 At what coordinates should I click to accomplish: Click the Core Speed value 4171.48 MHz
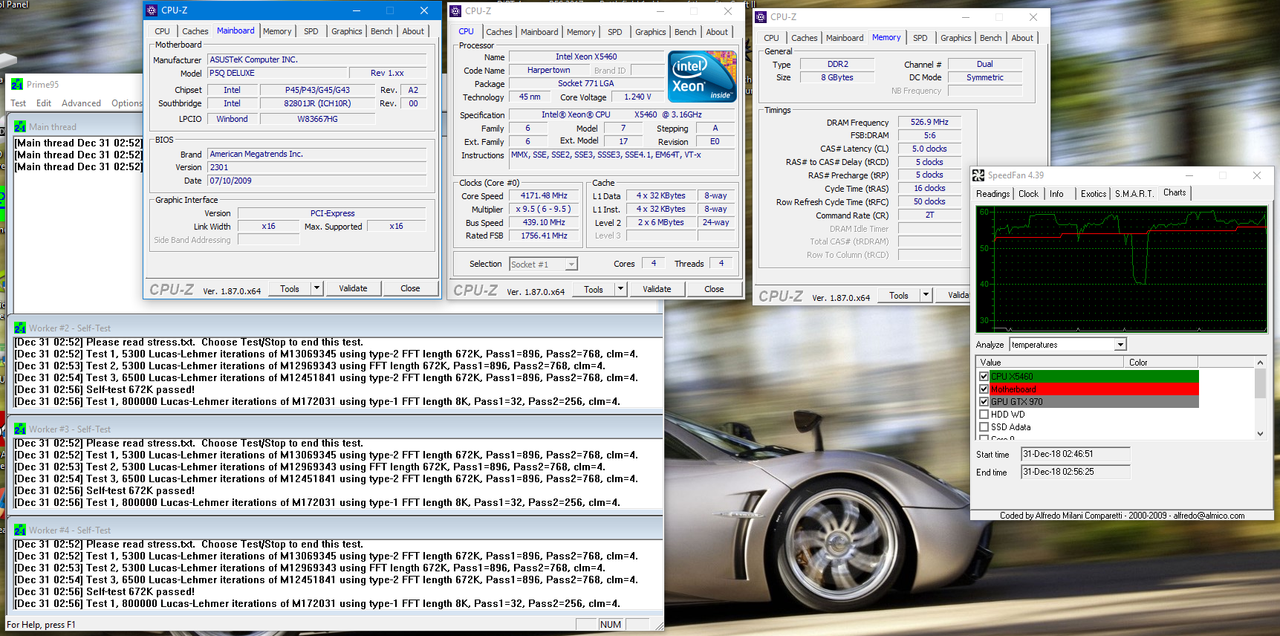click(x=544, y=196)
